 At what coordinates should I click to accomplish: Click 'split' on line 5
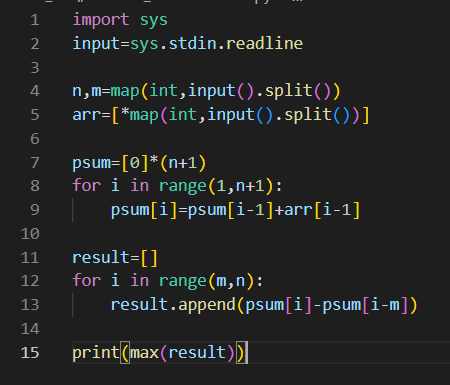coord(308,115)
